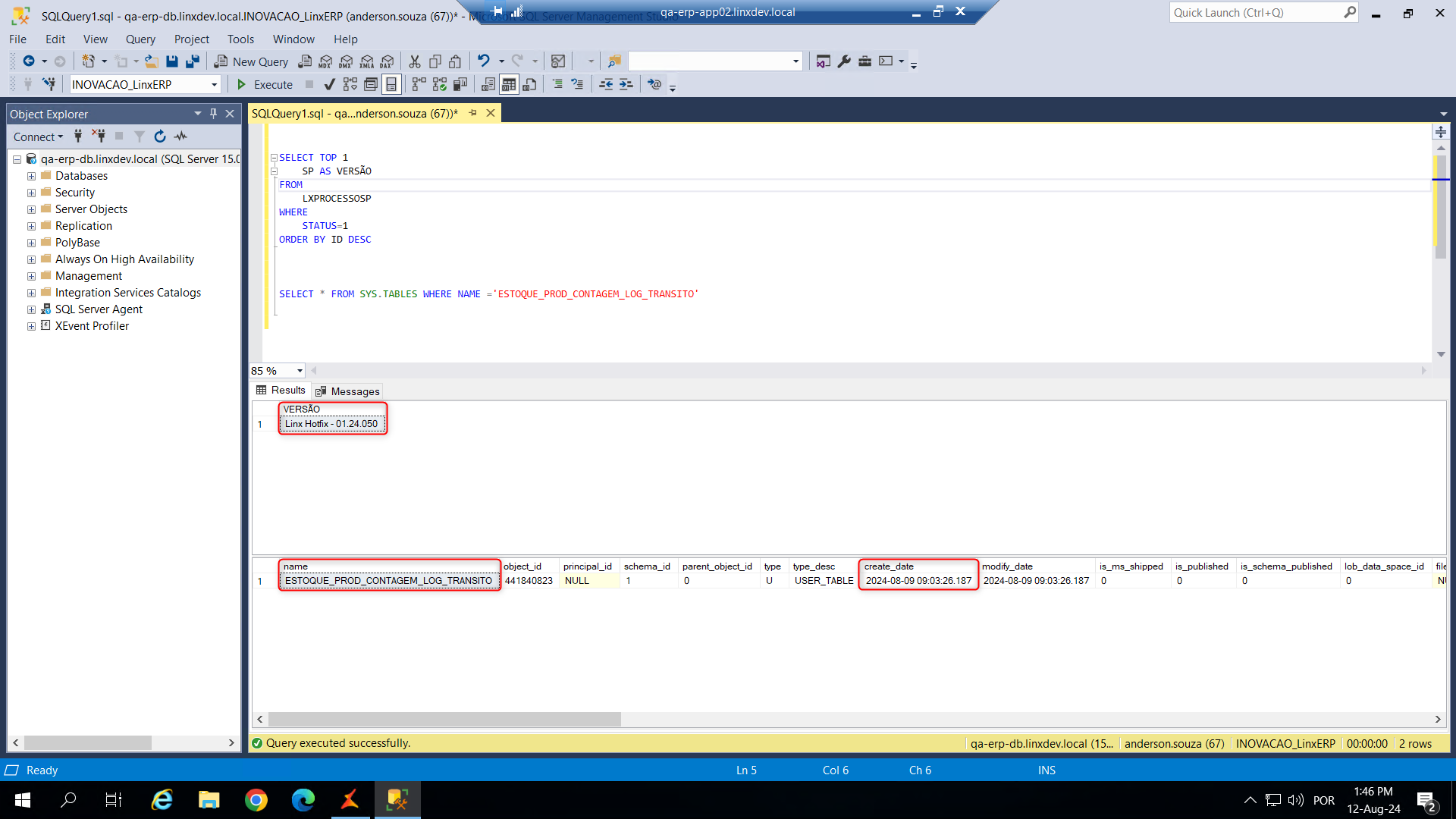The width and height of the screenshot is (1456, 819).
Task: Click the results horizontal scrollbar thumb
Action: click(x=444, y=719)
